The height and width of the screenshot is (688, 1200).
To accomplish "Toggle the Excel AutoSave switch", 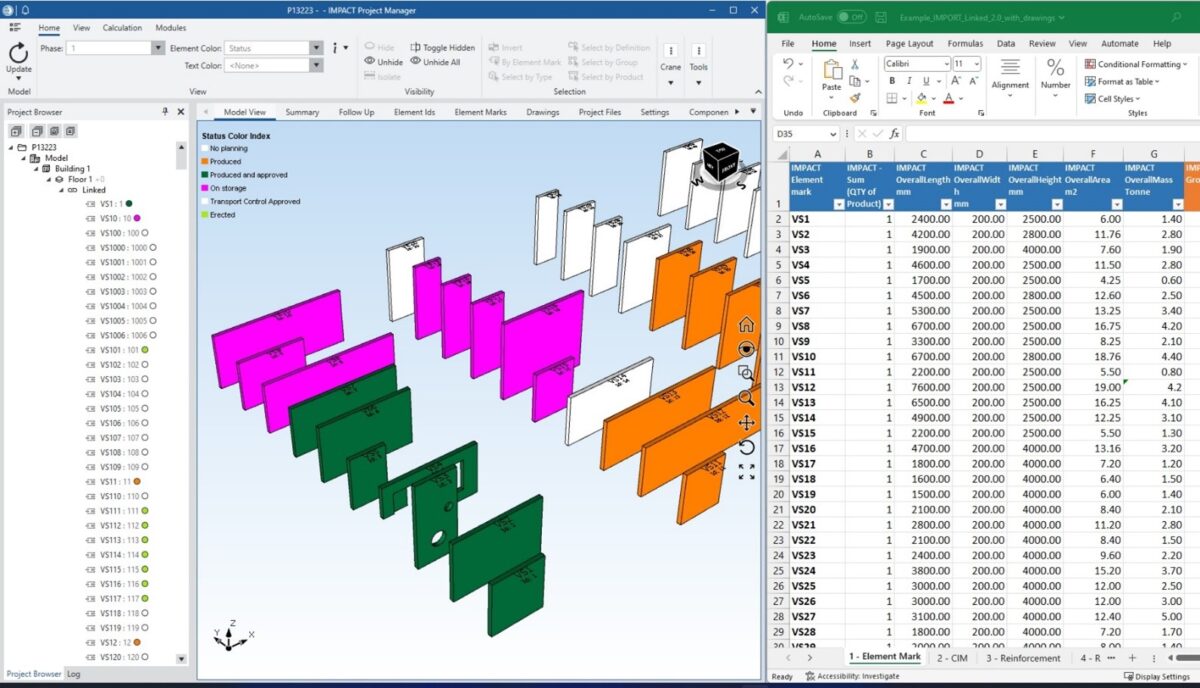I will [x=851, y=17].
